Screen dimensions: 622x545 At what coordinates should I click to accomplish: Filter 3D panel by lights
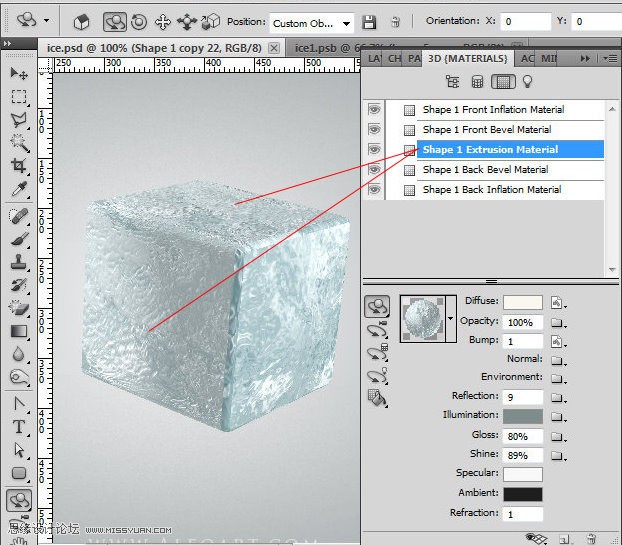point(527,82)
